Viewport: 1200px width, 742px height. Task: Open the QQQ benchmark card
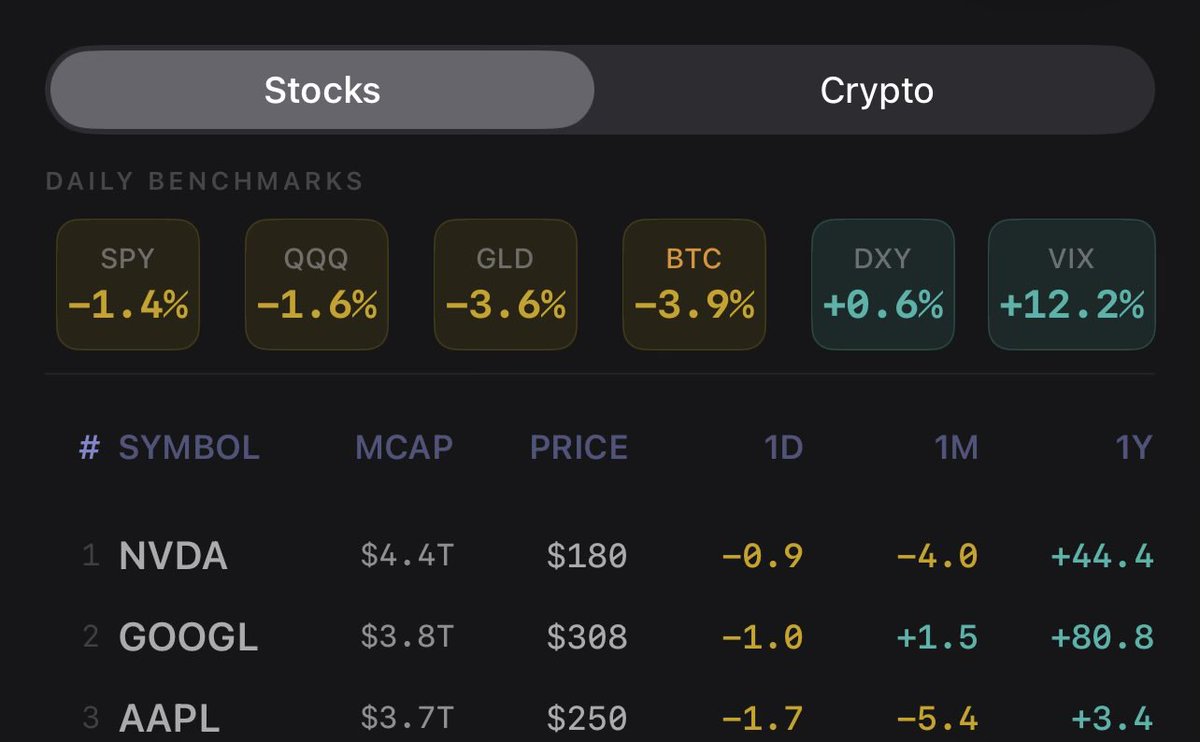pos(316,285)
